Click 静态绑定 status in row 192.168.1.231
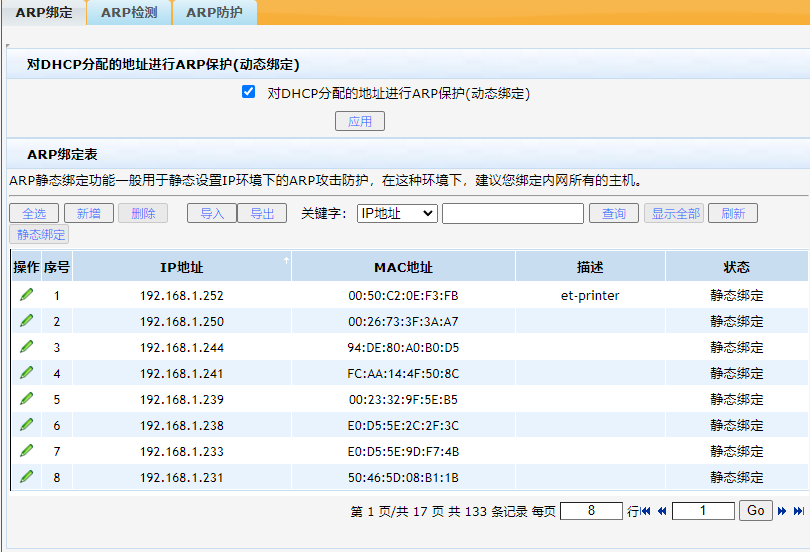This screenshot has height=552, width=810. (x=737, y=477)
